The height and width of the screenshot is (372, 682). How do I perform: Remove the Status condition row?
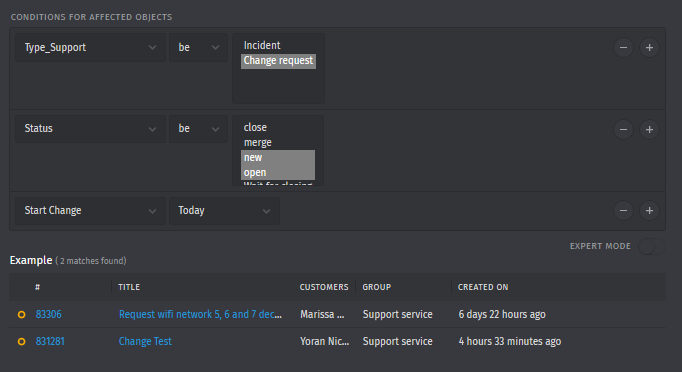coord(623,129)
